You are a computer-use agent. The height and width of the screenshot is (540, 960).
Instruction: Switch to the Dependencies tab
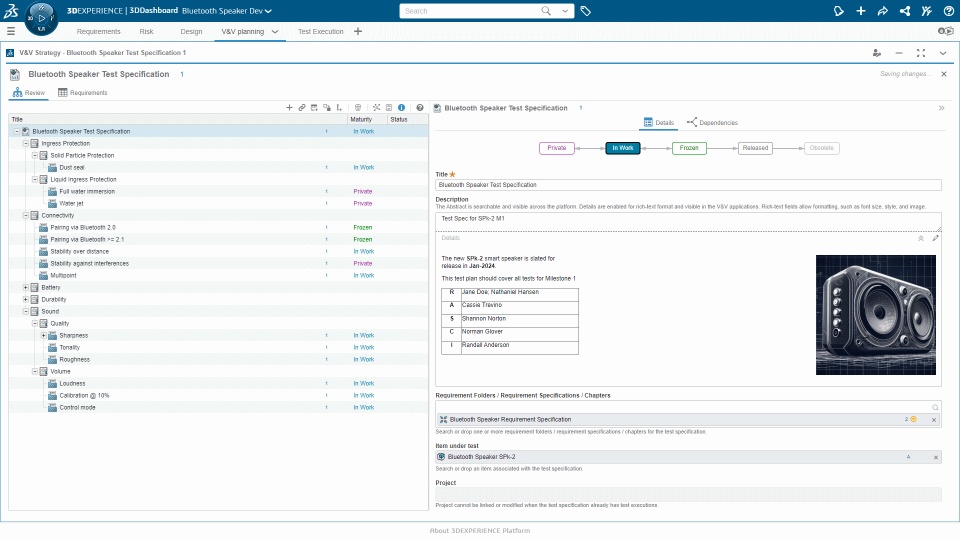712,122
